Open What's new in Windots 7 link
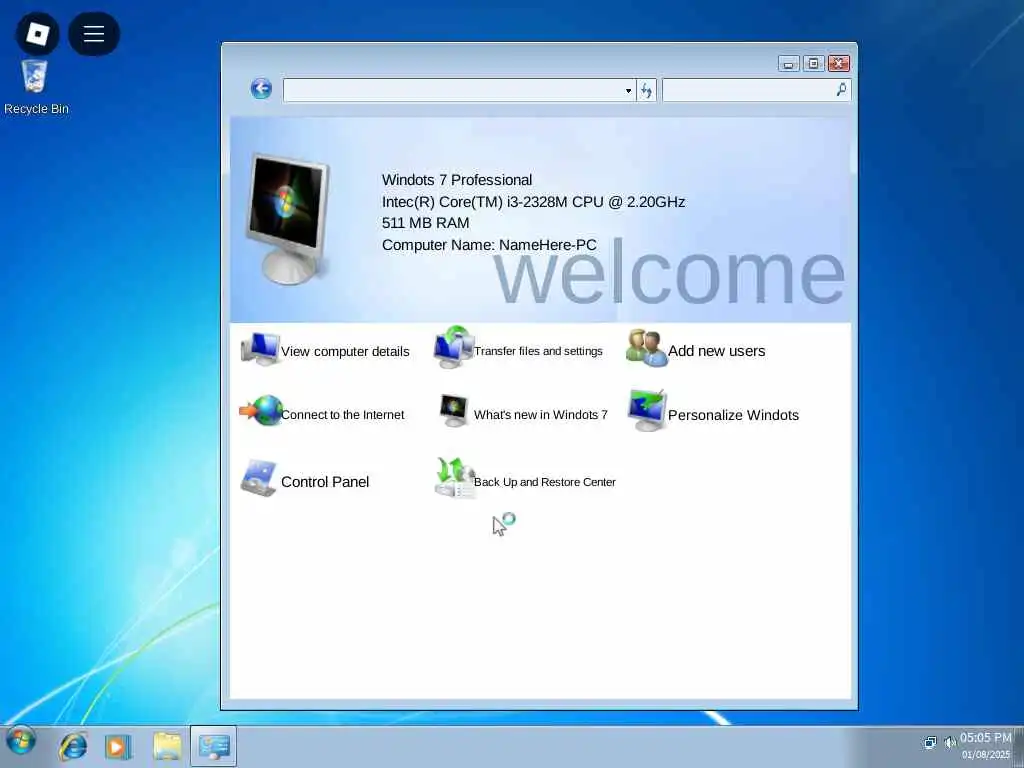Screen dimensions: 1024x768 541,415
